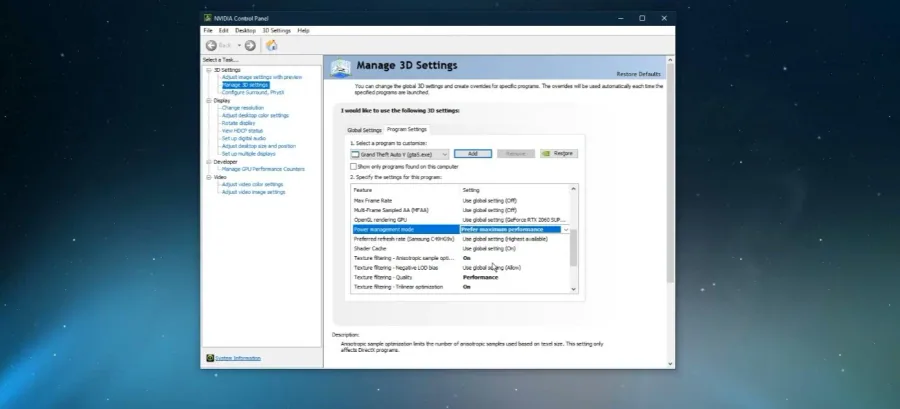Click the Home toolbar icon
The image size is (900, 409).
coord(272,45)
